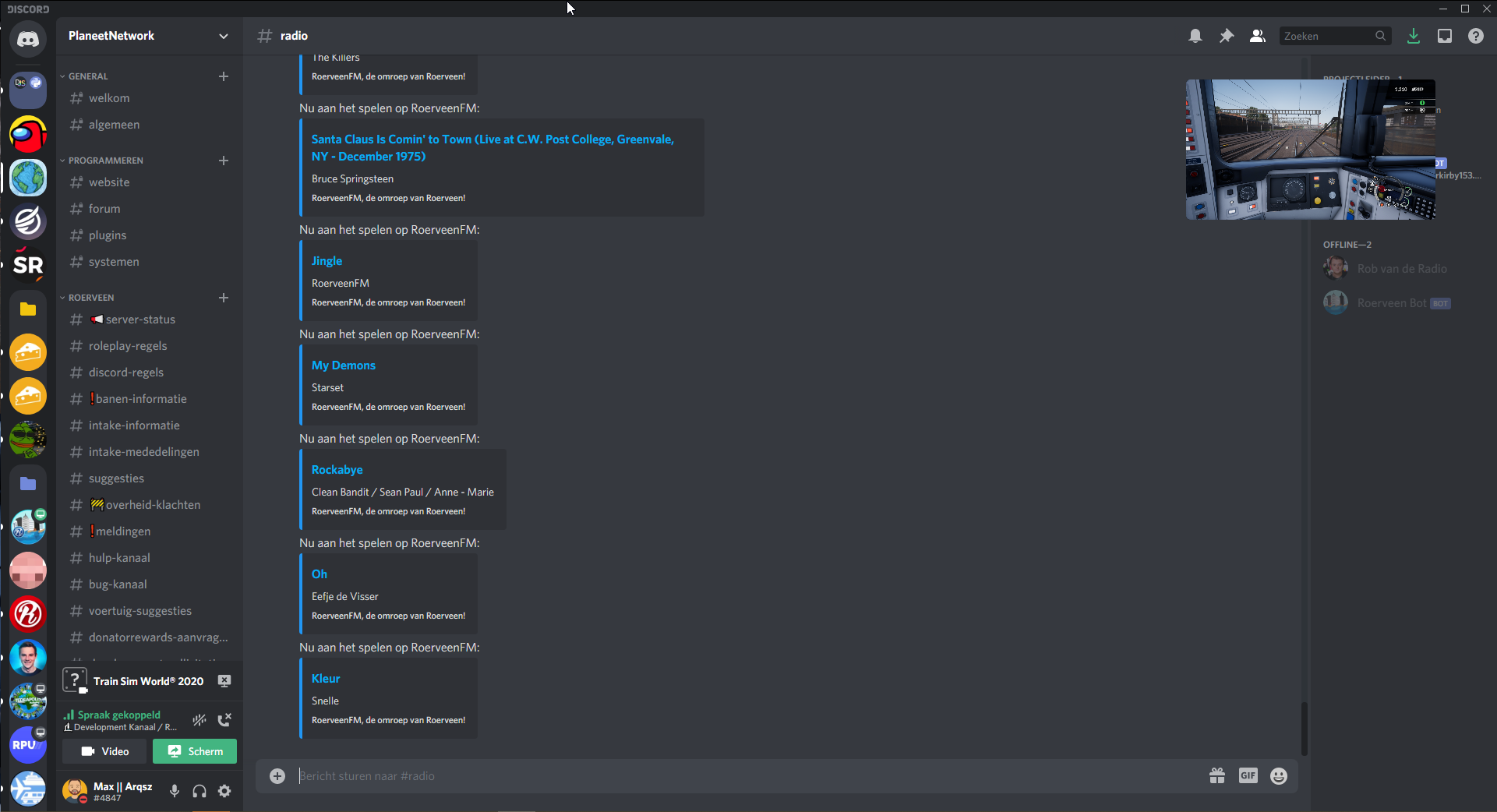1497x812 pixels.
Task: Mute the microphone
Action: pos(175,791)
